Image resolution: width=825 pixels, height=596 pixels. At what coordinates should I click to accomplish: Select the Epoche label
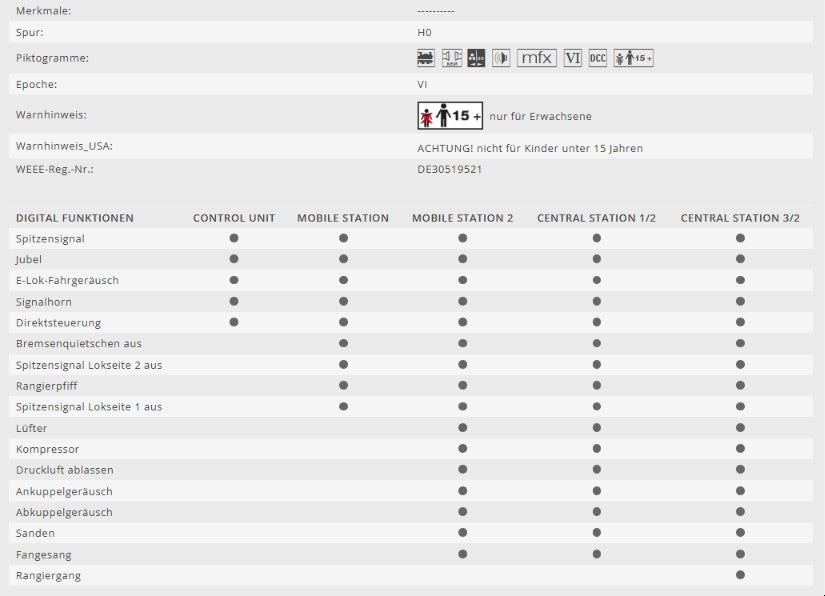coord(36,84)
